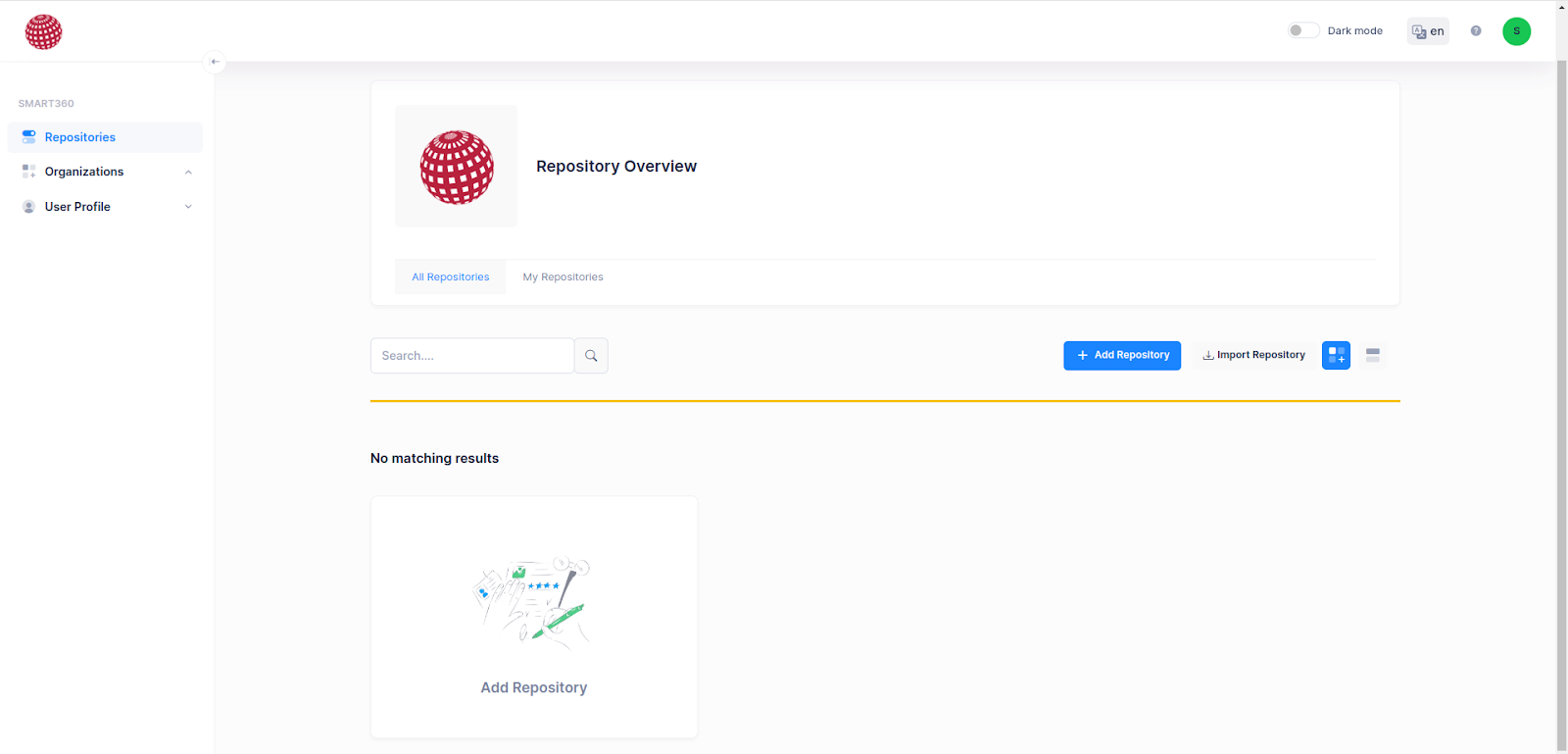Switch to list view icon
Image resolution: width=1568 pixels, height=754 pixels.
tap(1373, 356)
